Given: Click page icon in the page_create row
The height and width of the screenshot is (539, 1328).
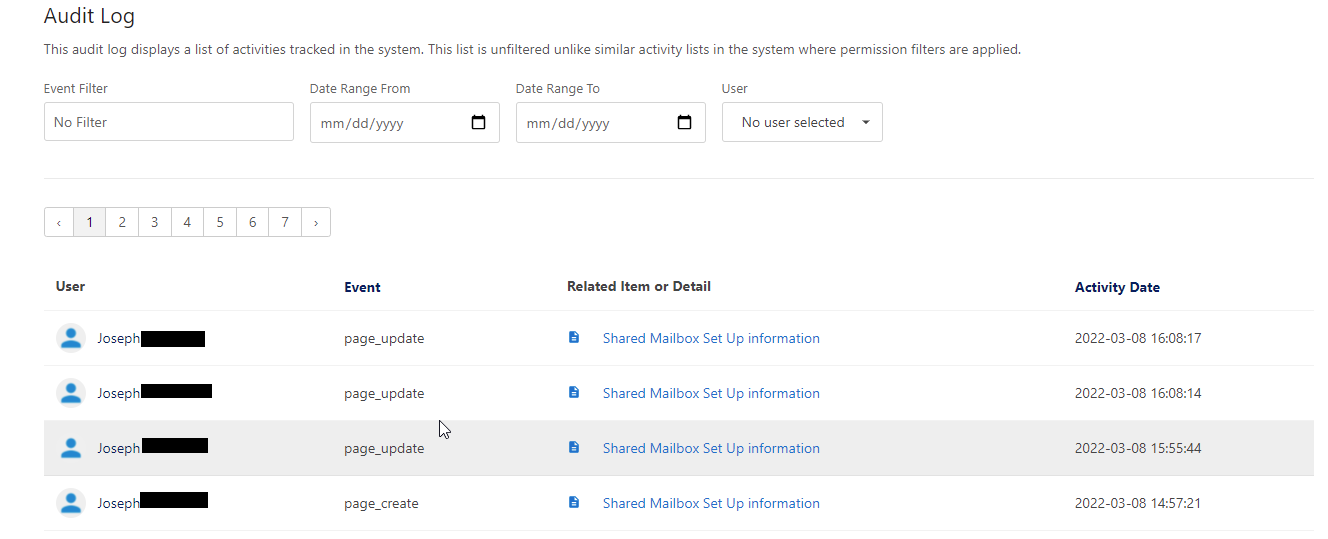Looking at the screenshot, I should point(574,503).
